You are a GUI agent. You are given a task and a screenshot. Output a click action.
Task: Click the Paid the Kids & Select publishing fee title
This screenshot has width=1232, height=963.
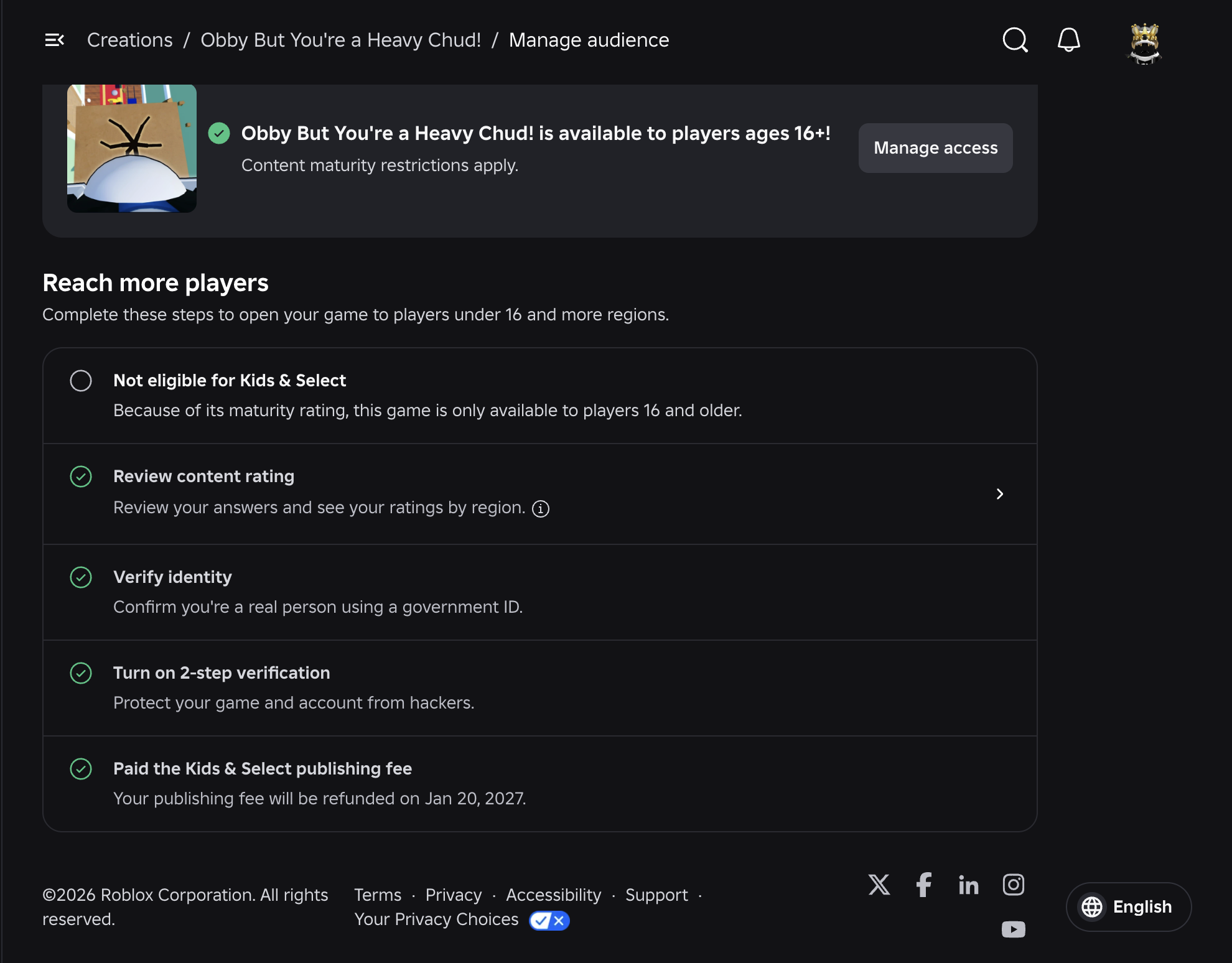(263, 769)
